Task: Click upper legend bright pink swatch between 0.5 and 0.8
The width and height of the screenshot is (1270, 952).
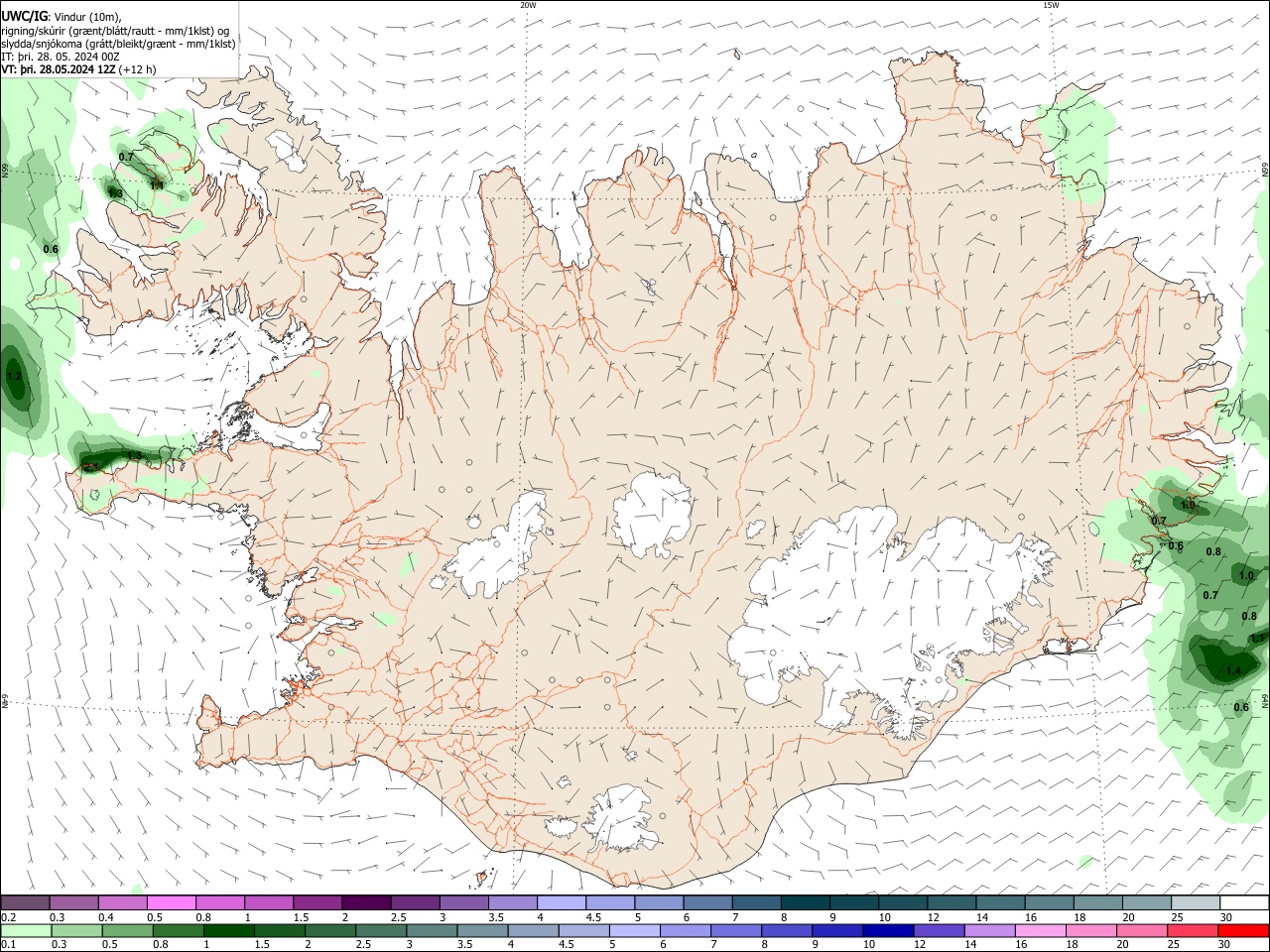Action: (x=172, y=903)
